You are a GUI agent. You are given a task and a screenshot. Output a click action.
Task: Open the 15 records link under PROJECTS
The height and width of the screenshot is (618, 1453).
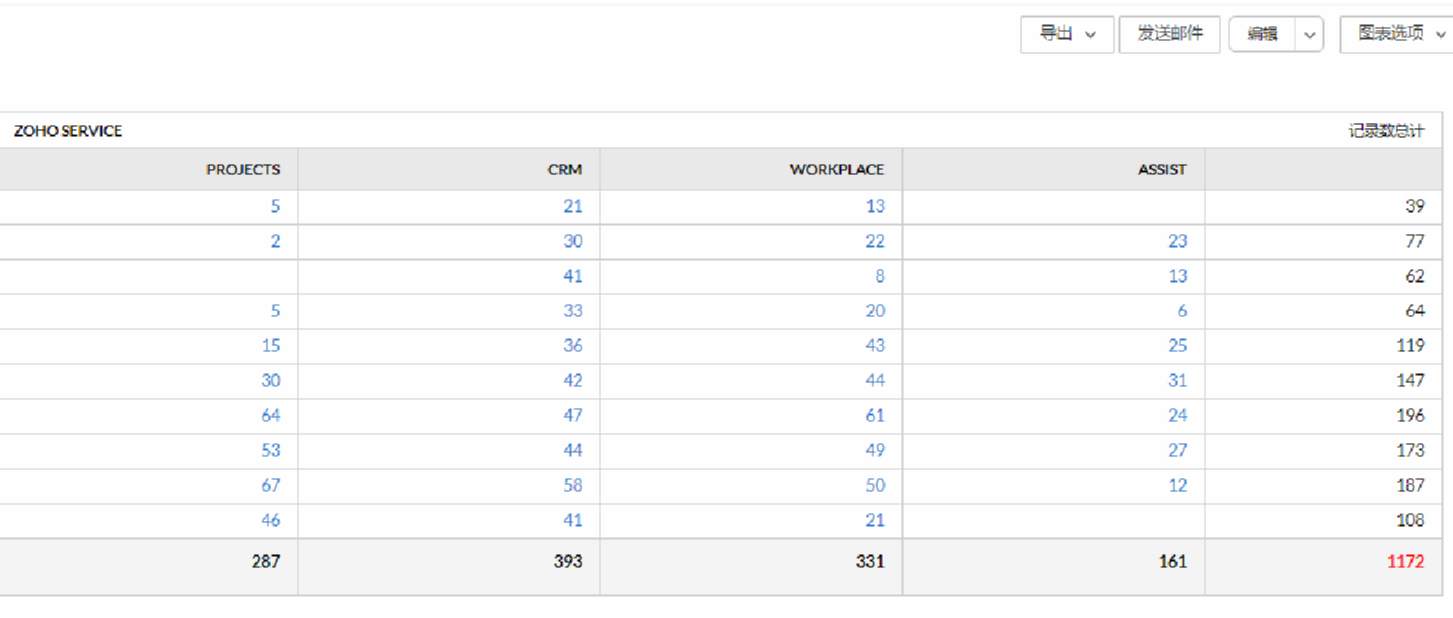pyautogui.click(x=271, y=345)
